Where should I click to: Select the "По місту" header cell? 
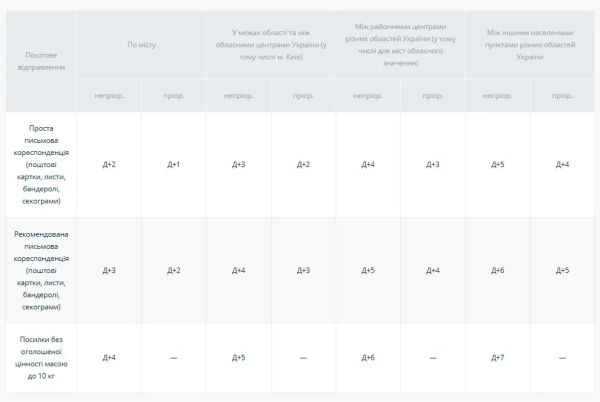(x=141, y=46)
